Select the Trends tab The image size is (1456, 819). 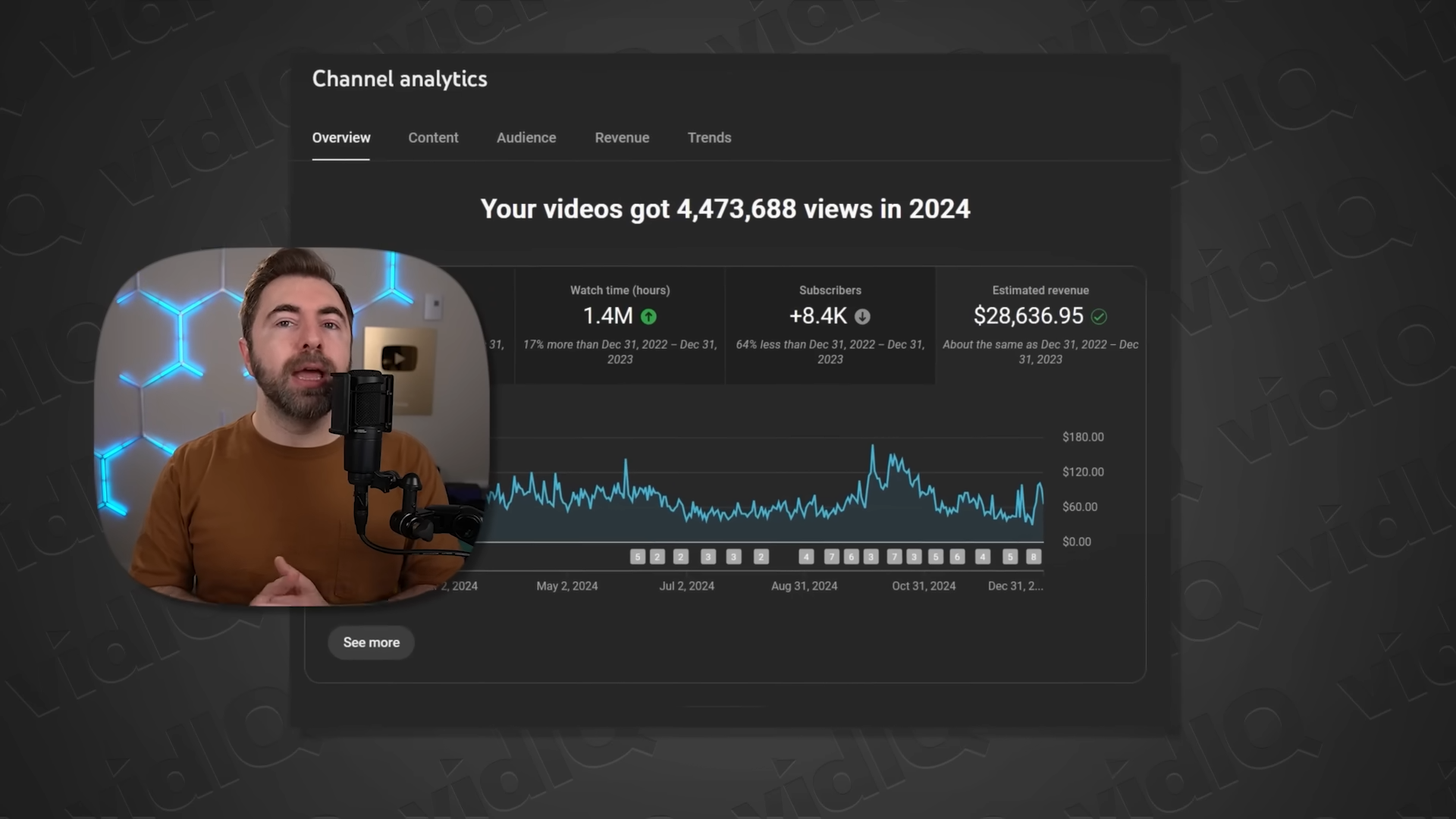coord(709,138)
